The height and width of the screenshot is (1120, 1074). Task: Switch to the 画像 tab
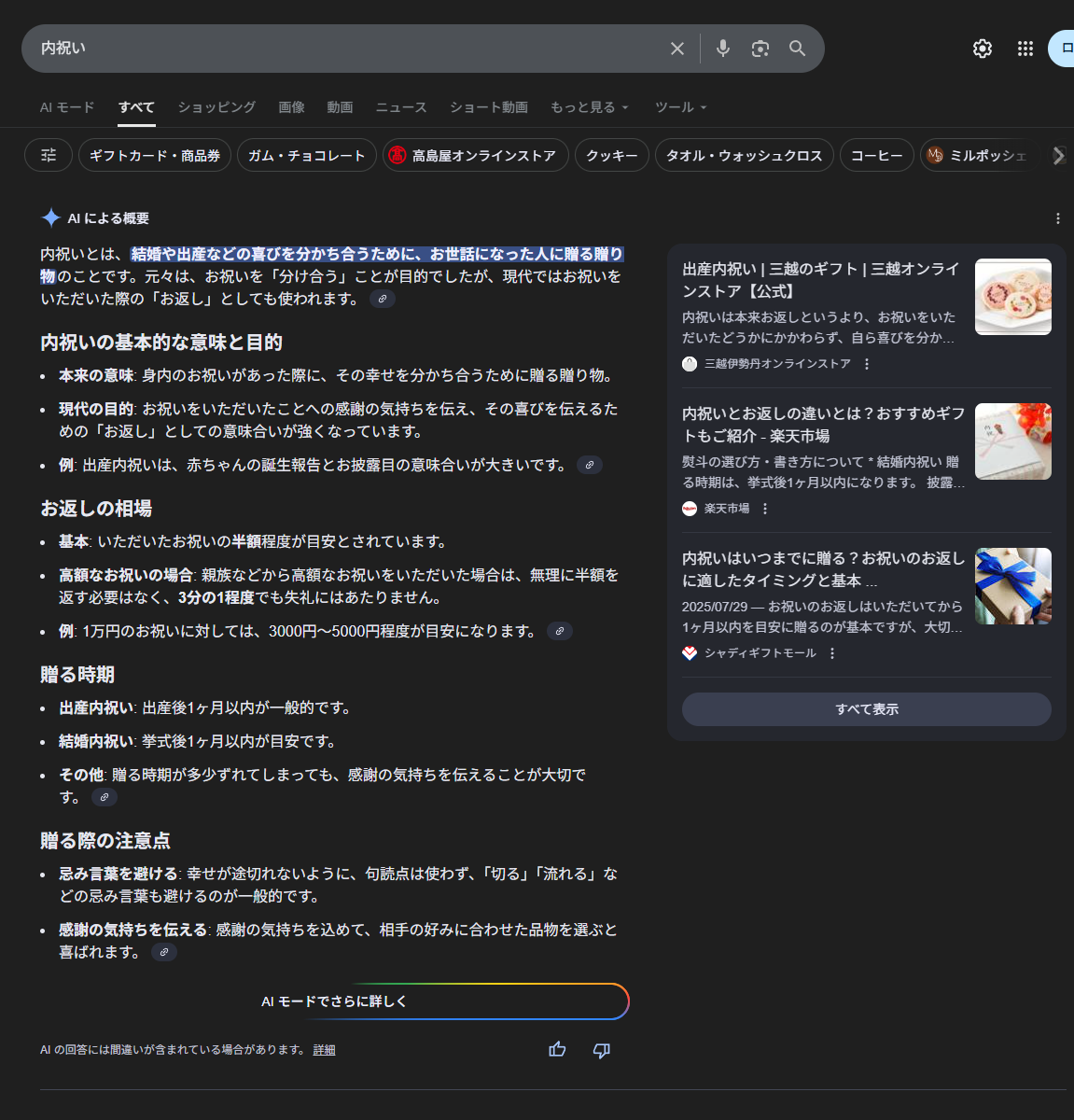tap(291, 107)
